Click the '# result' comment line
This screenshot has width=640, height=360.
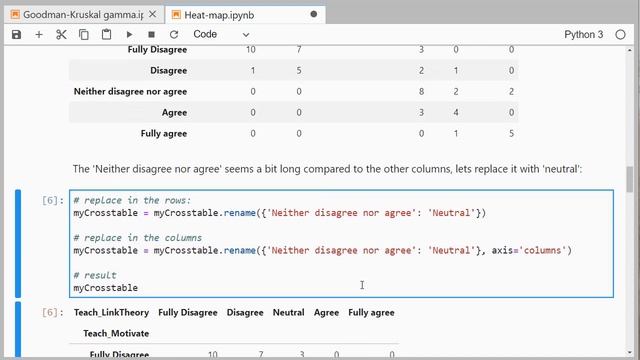pyautogui.click(x=95, y=276)
